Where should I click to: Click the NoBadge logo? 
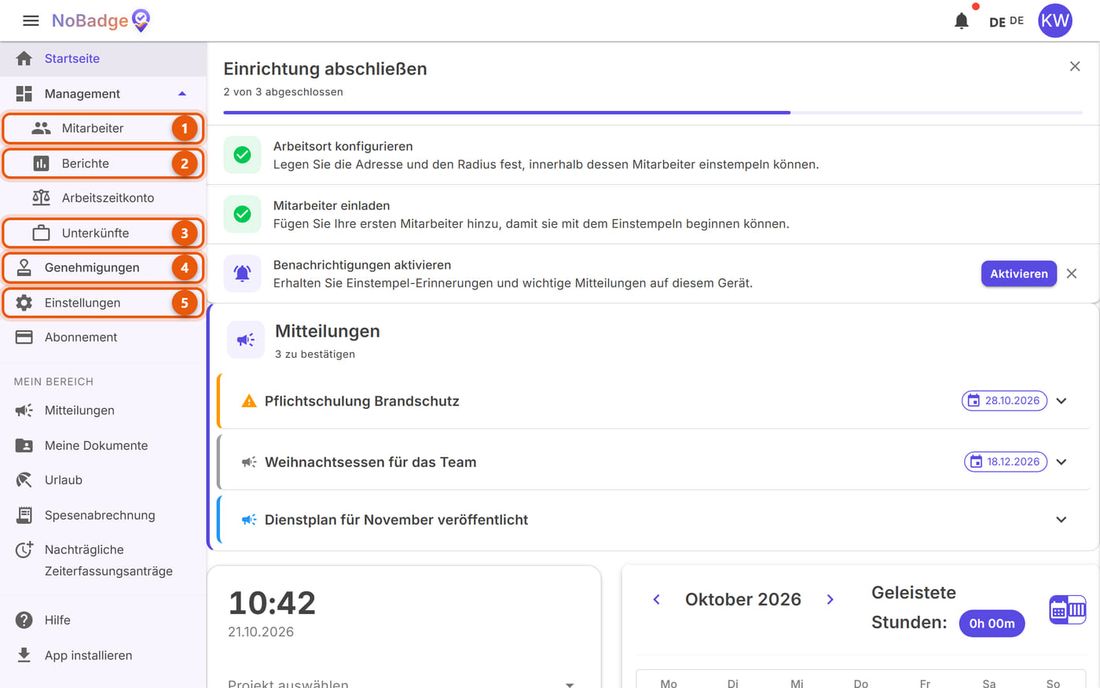(101, 20)
